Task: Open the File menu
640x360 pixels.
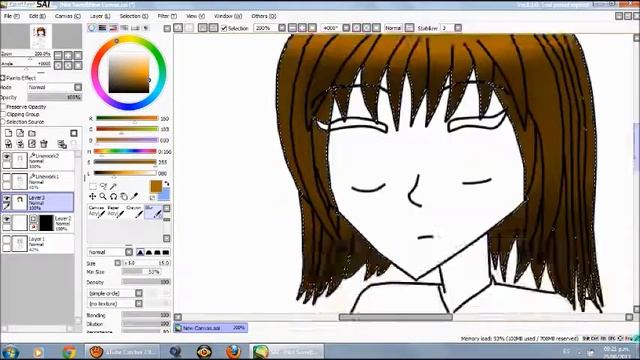Action: (11, 16)
